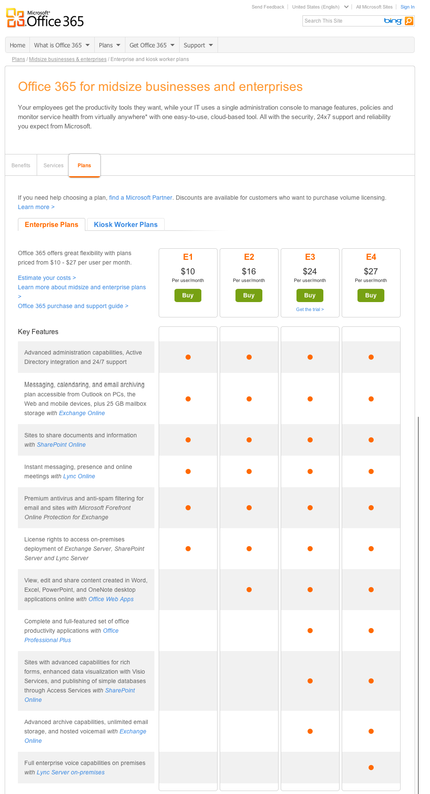
Task: Open the United States (English) language selector
Action: tap(320, 7)
